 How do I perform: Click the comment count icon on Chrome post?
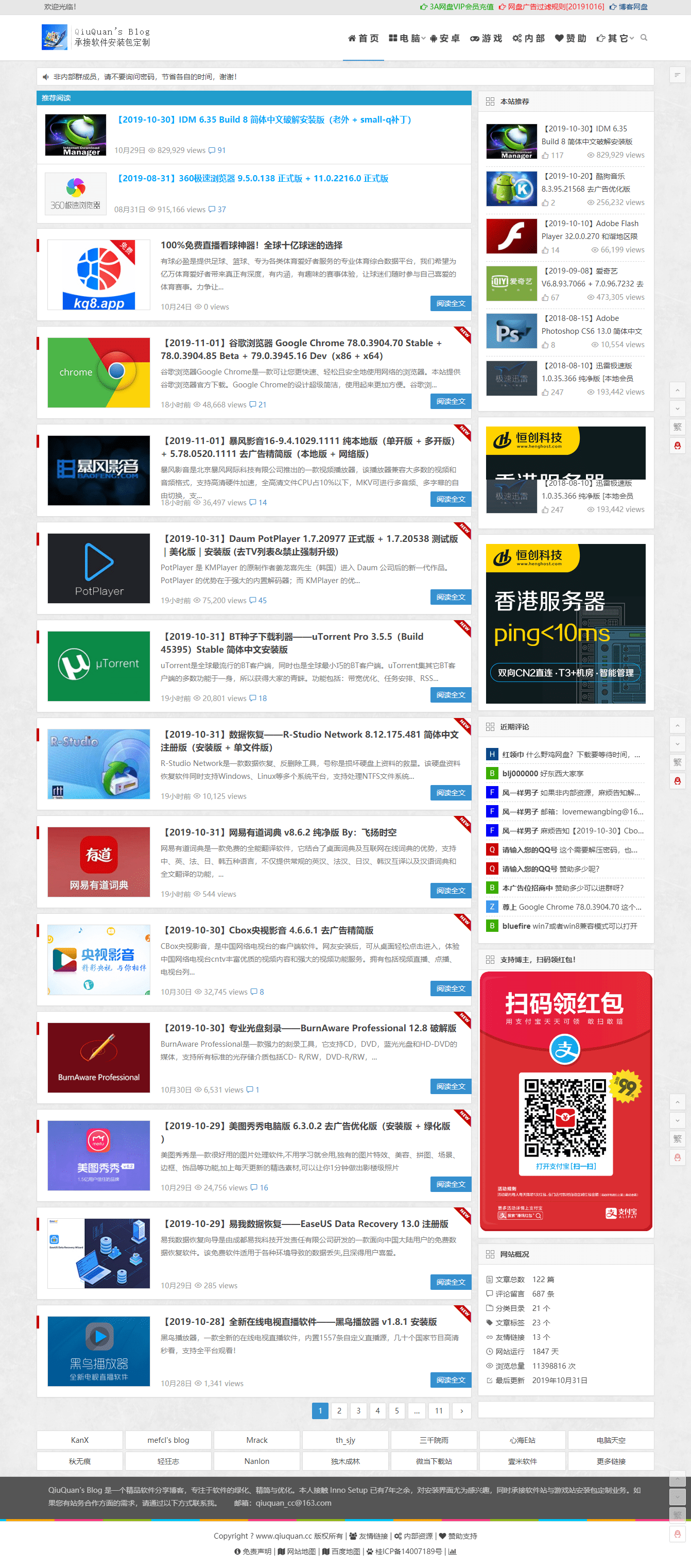pyautogui.click(x=252, y=405)
